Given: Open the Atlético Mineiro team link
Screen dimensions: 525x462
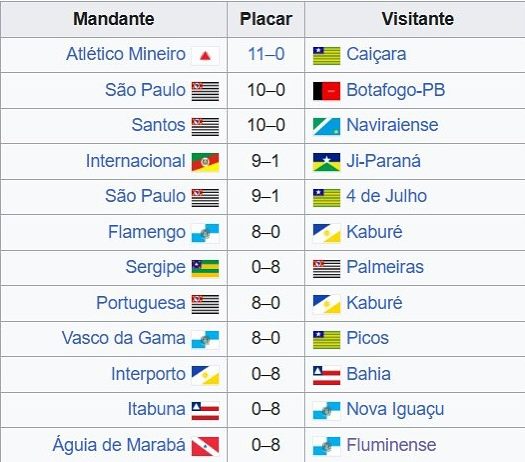Looking at the screenshot, I should tap(126, 54).
